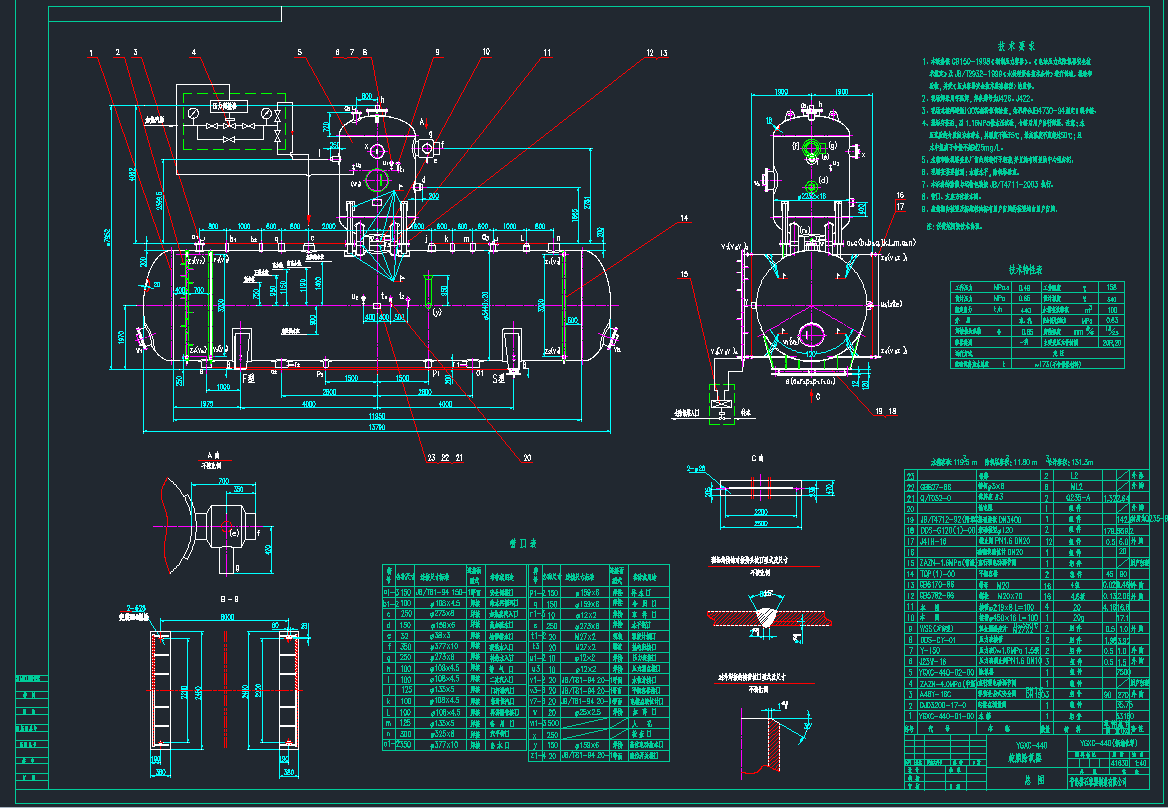Select the C向 view label
Screen dimensions: 1168x808
click(760, 457)
